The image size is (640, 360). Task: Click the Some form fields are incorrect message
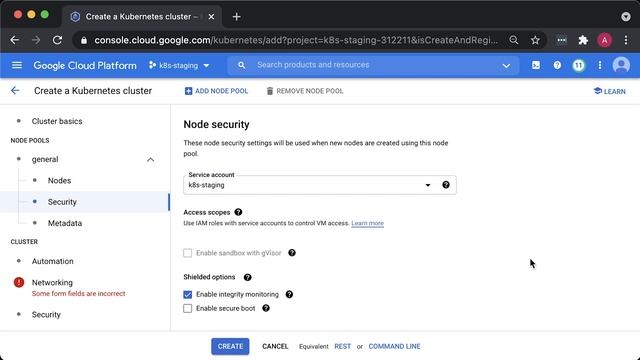[78, 293]
